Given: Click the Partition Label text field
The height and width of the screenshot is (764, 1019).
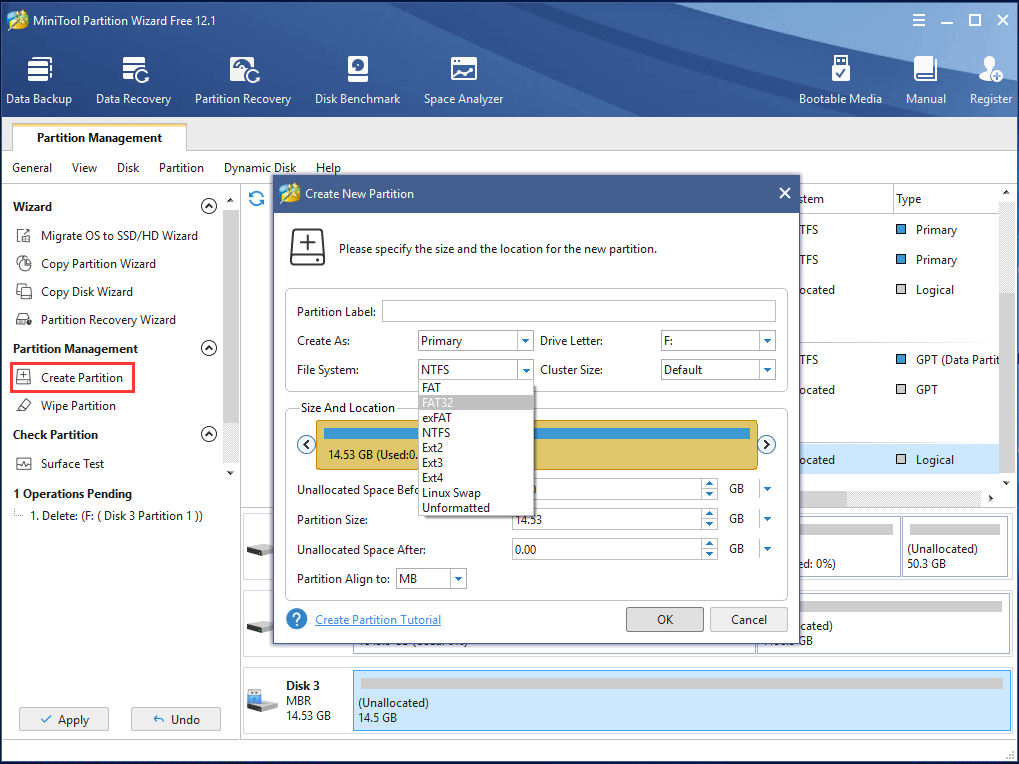Looking at the screenshot, I should tap(578, 312).
